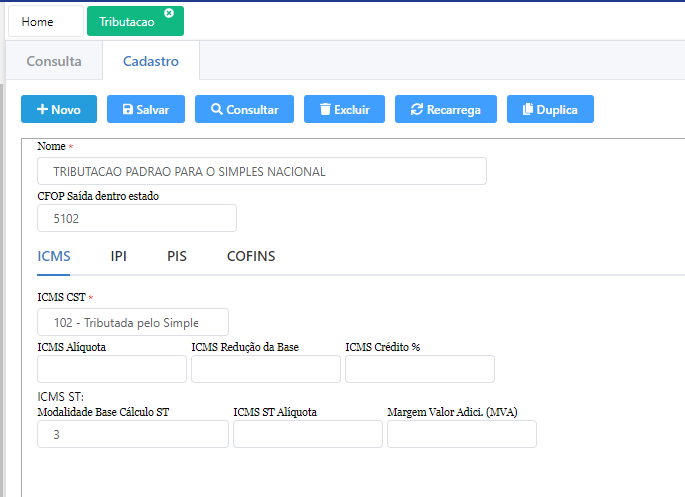This screenshot has height=497, width=685.
Task: Close the Tributacao tab with x icon
Action: (169, 13)
